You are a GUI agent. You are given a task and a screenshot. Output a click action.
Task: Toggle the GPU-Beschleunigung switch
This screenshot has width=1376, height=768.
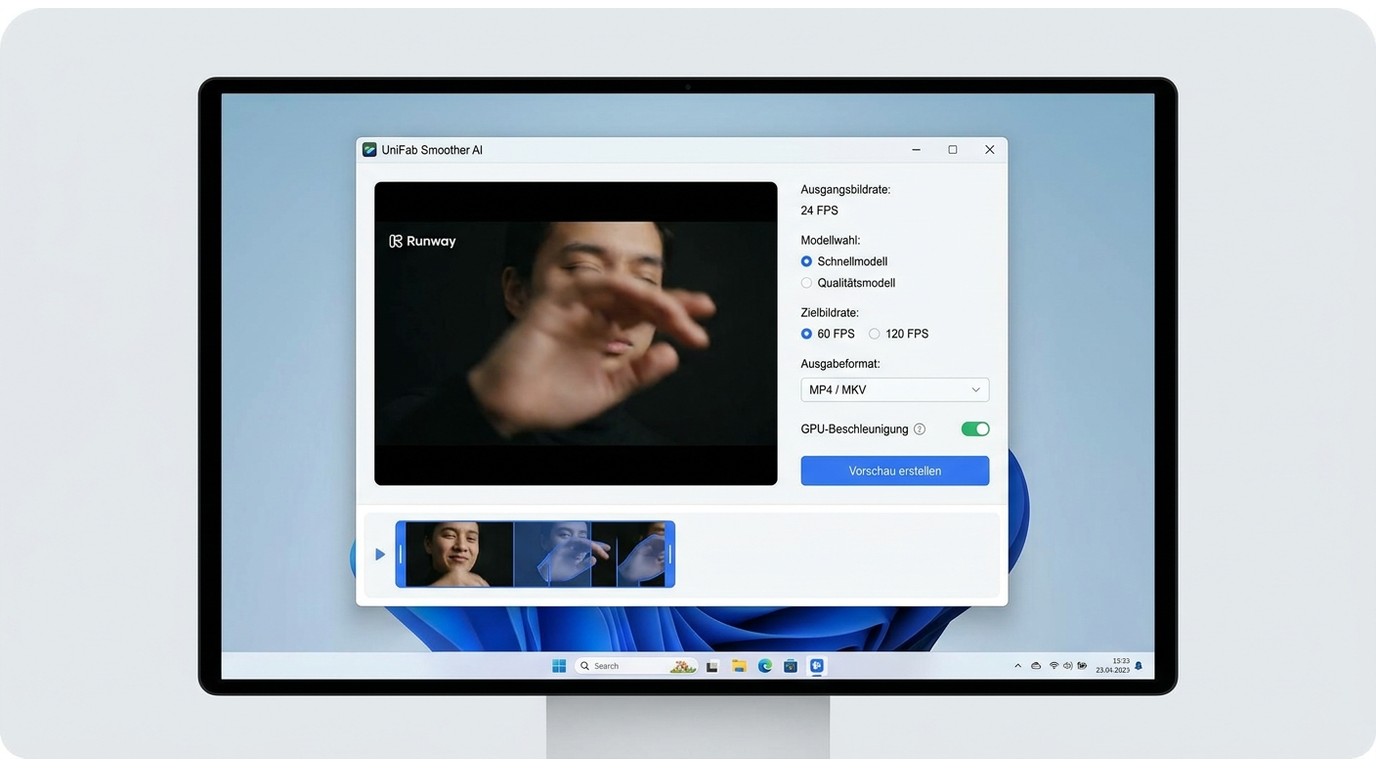(975, 429)
